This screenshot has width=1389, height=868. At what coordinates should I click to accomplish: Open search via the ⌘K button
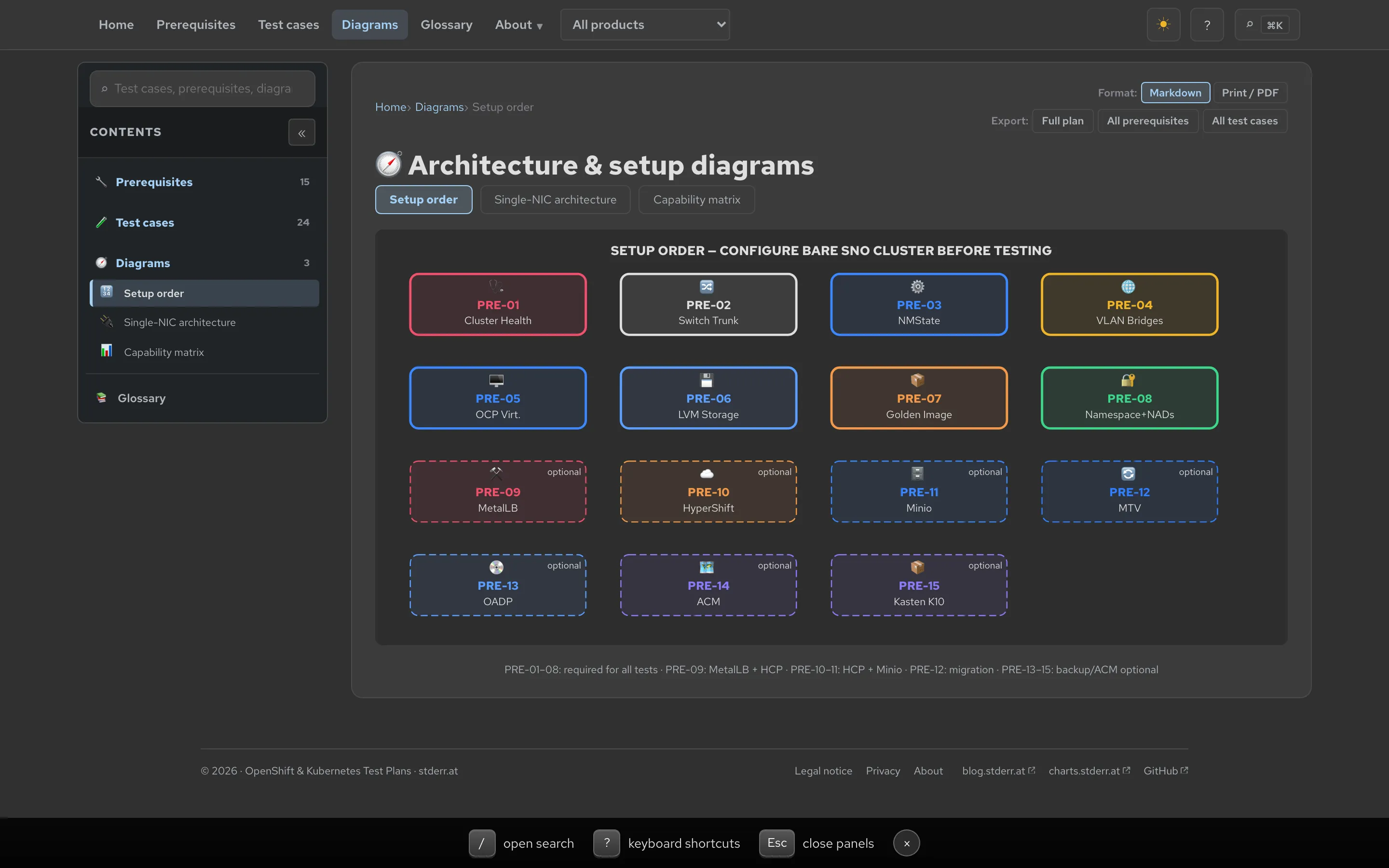(1267, 25)
